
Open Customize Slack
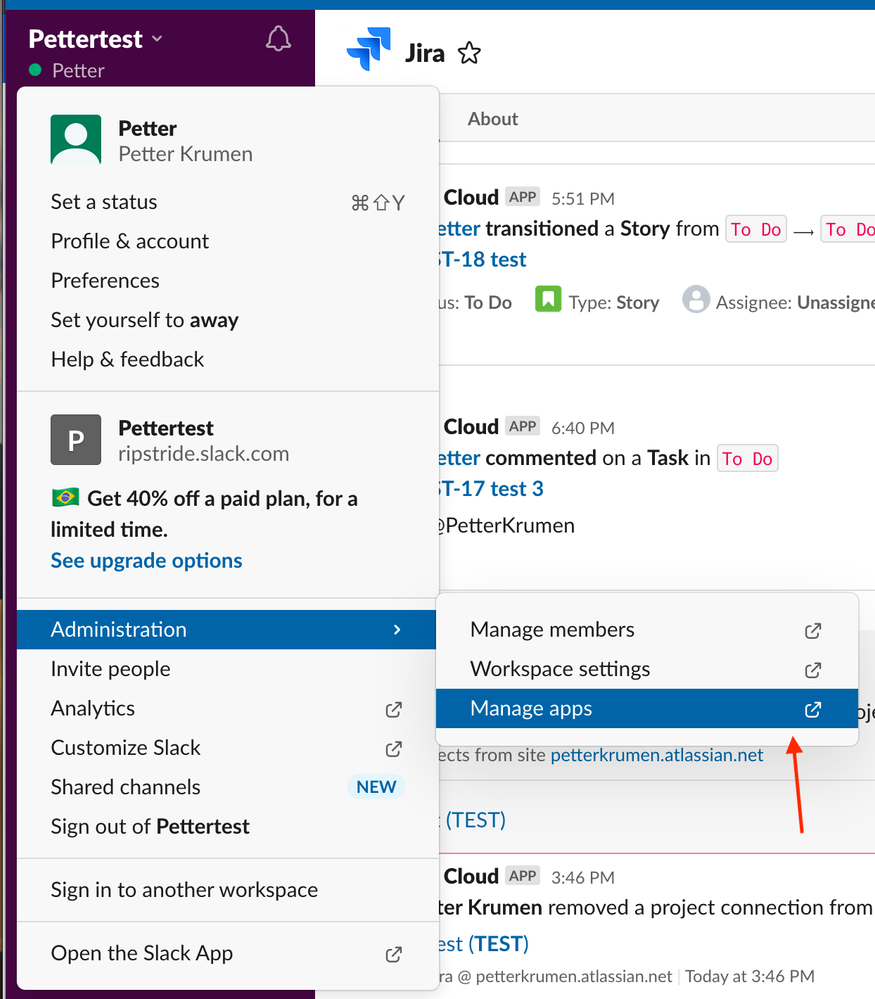tap(228, 748)
